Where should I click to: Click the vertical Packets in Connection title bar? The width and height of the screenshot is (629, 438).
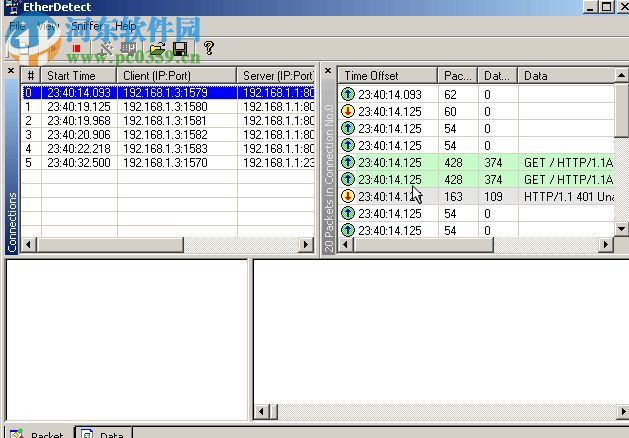coord(329,164)
